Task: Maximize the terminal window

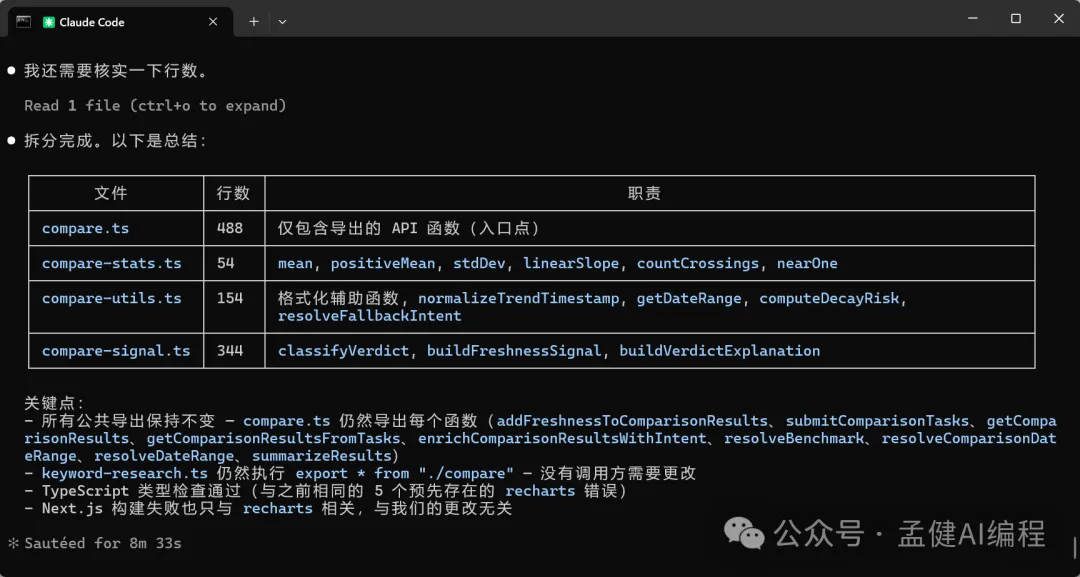Action: (x=1015, y=19)
